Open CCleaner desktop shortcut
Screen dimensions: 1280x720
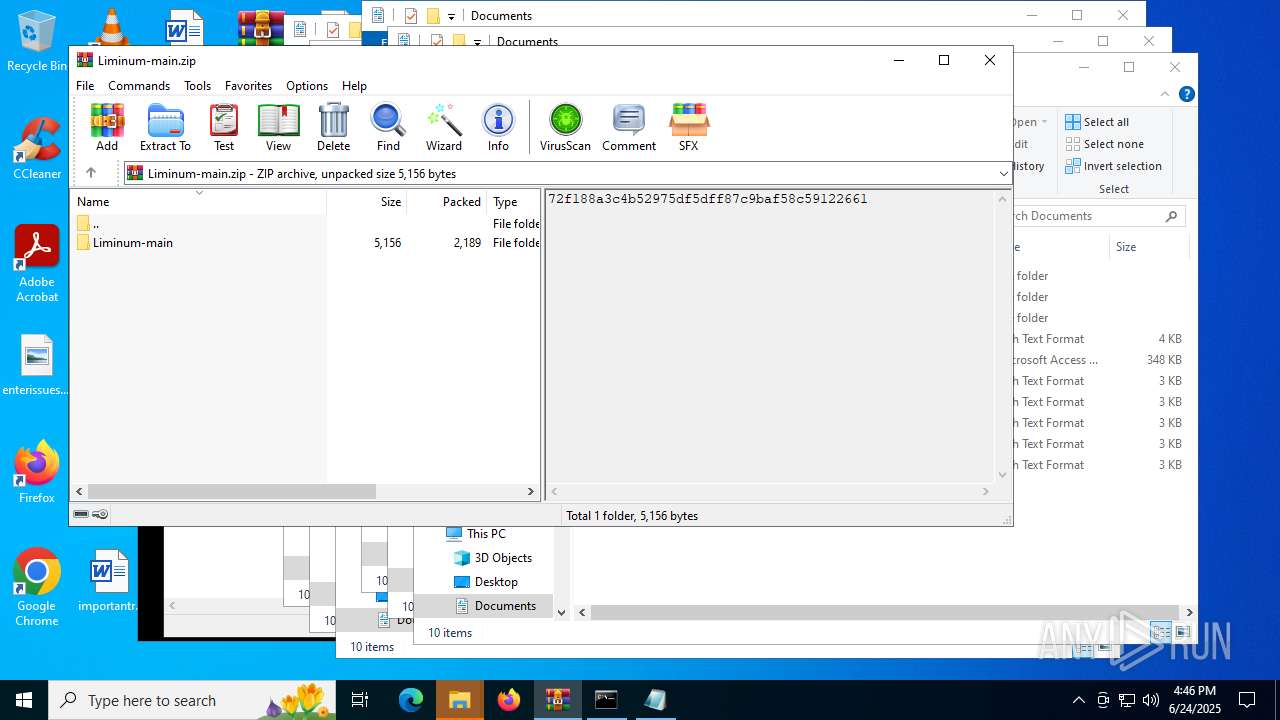[x=37, y=148]
